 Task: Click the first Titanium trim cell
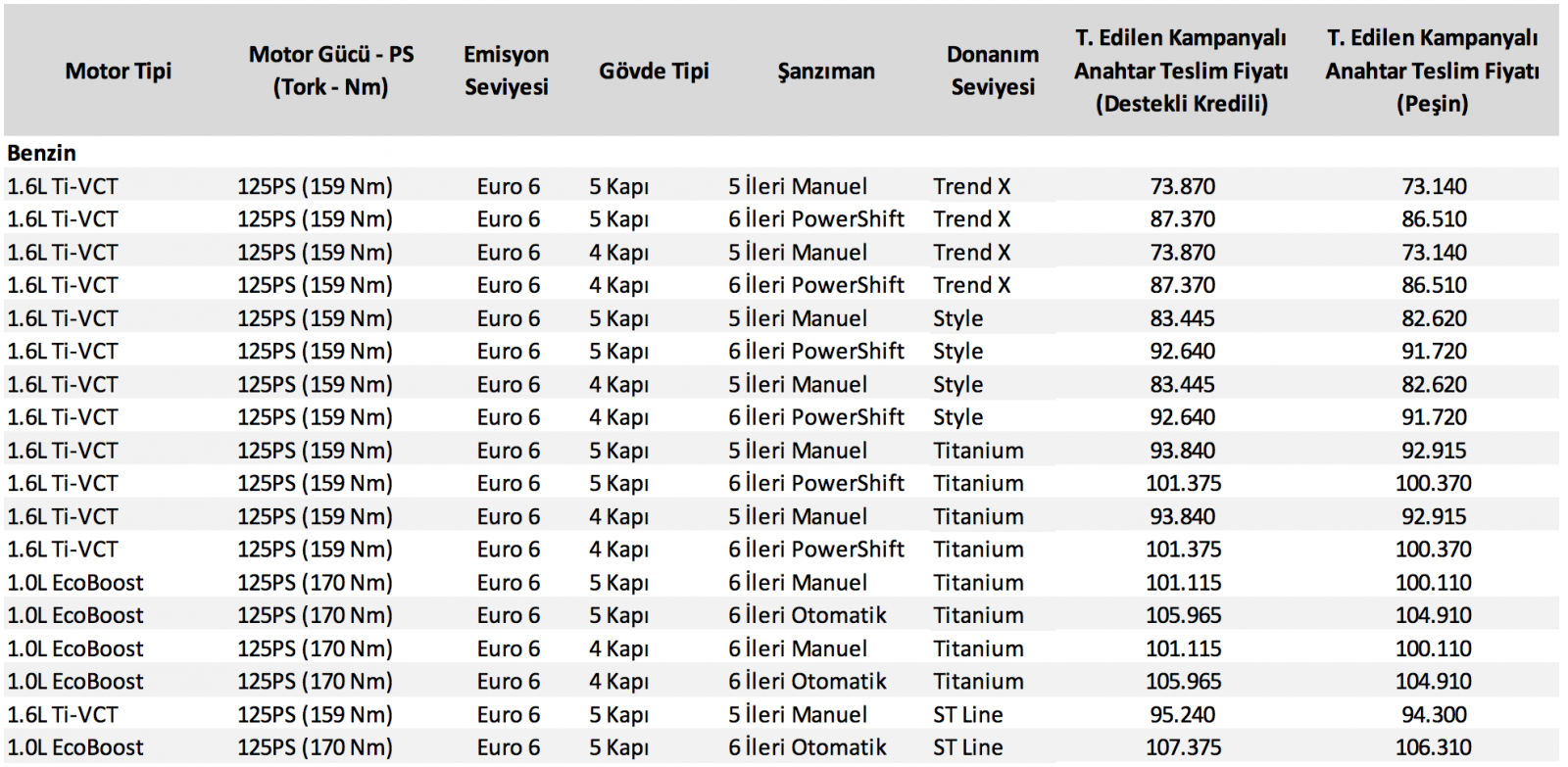(x=978, y=451)
